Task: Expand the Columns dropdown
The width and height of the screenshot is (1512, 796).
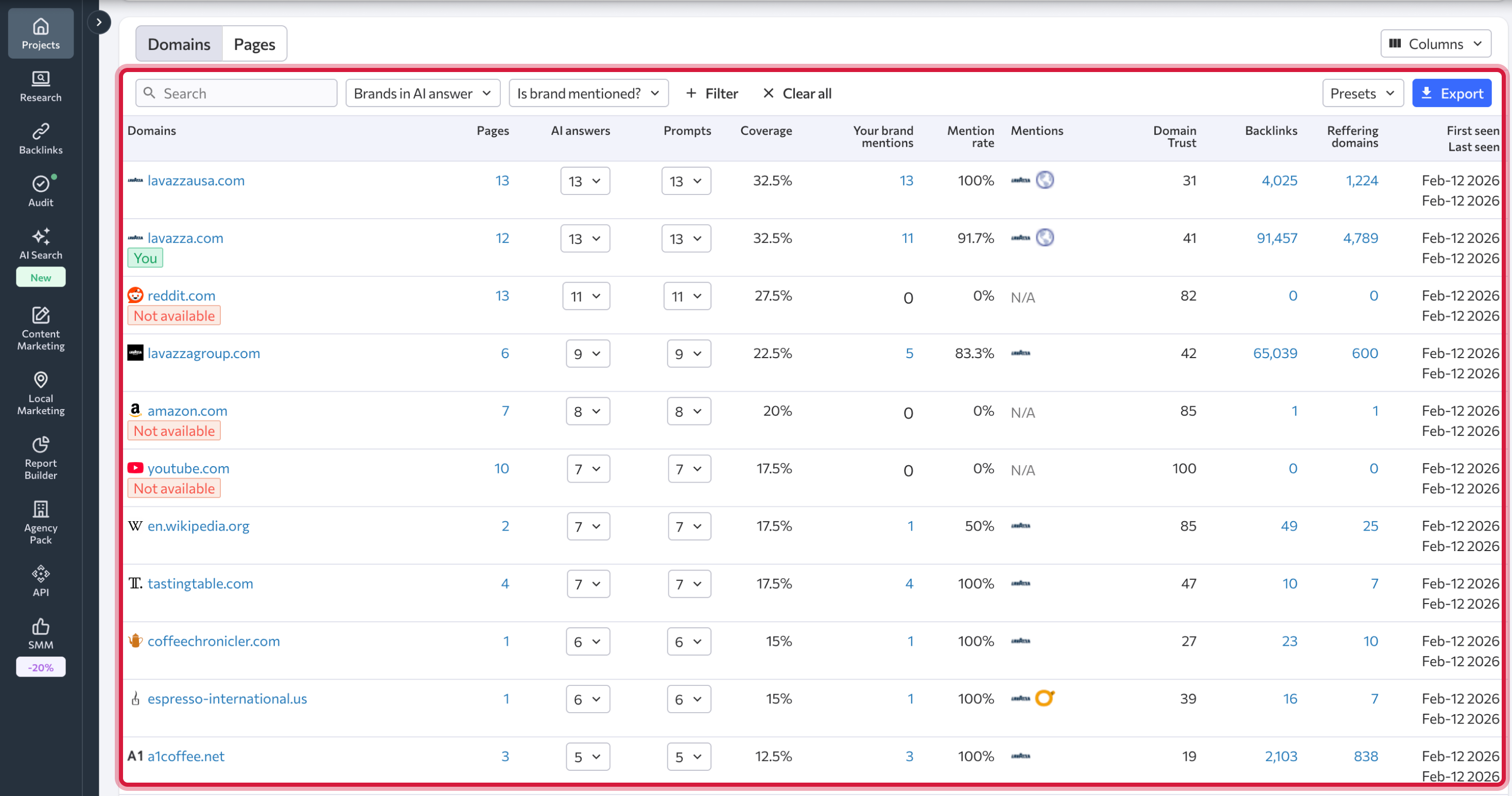Action: 1435,44
